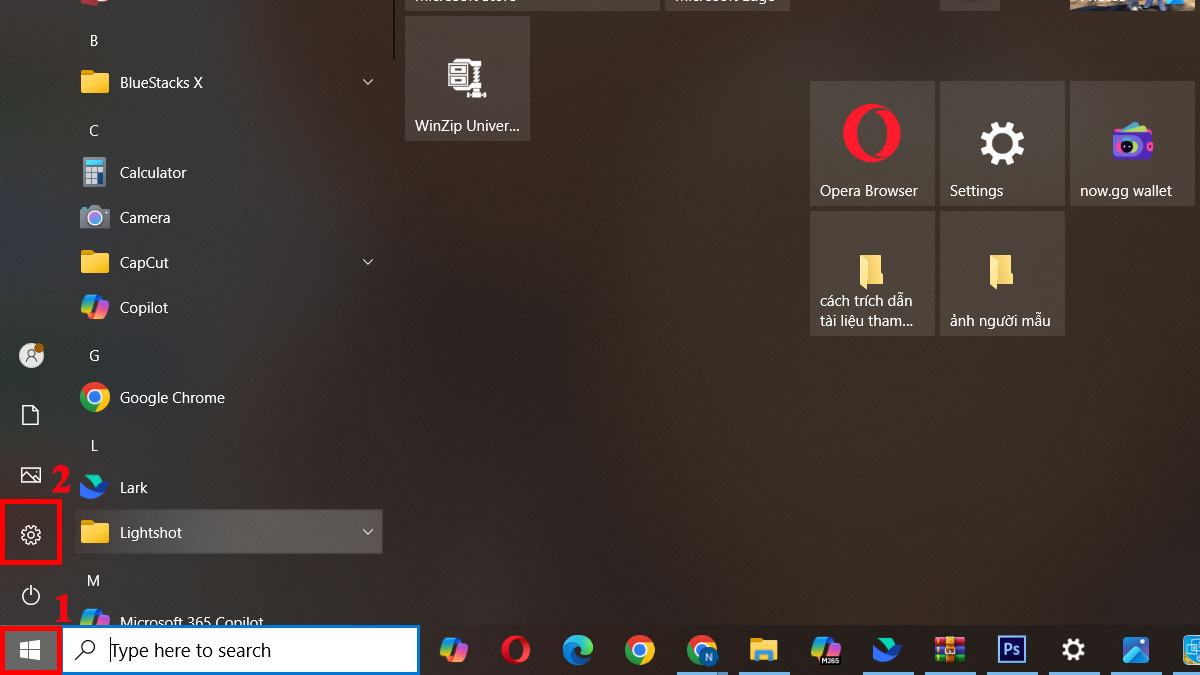This screenshot has width=1200, height=675.
Task: Launch Copilot from the app list
Action: (229, 307)
